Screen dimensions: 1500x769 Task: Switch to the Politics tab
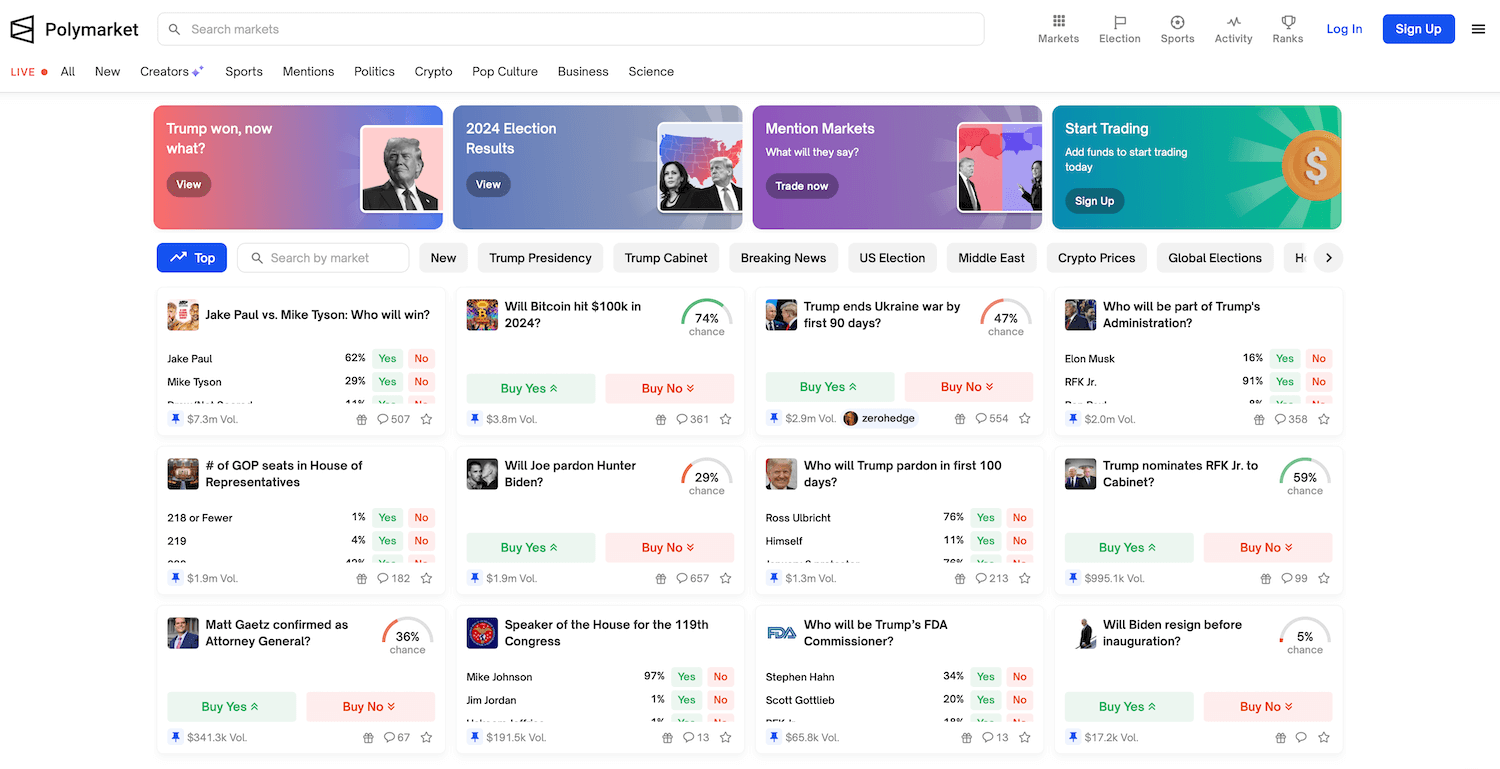tap(374, 71)
